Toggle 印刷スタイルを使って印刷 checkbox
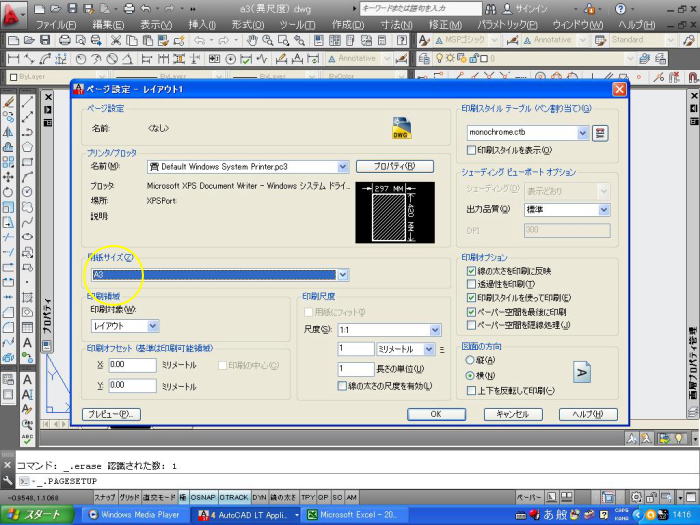 tap(471, 298)
